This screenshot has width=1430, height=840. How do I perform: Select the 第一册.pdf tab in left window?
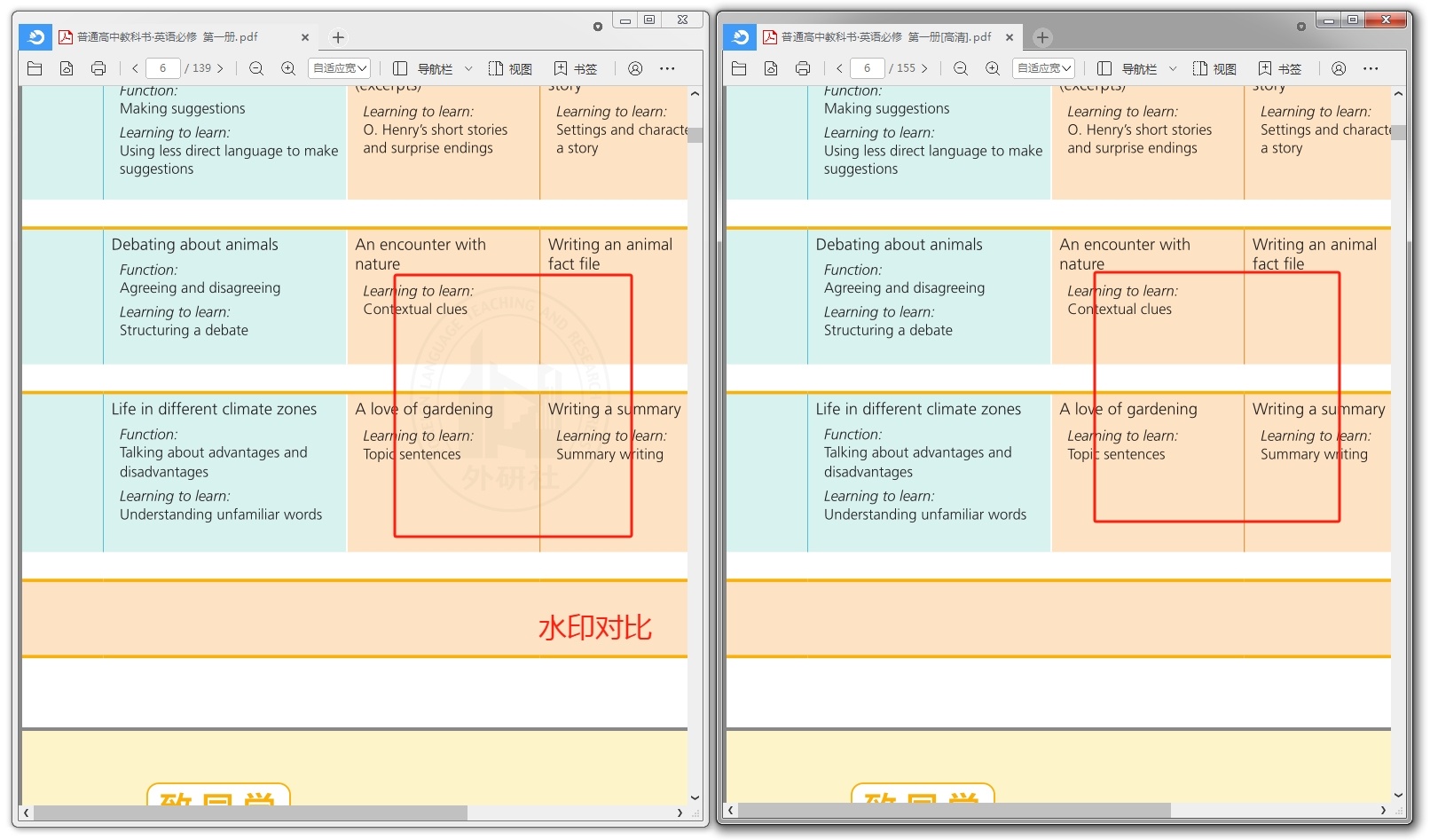(x=169, y=37)
